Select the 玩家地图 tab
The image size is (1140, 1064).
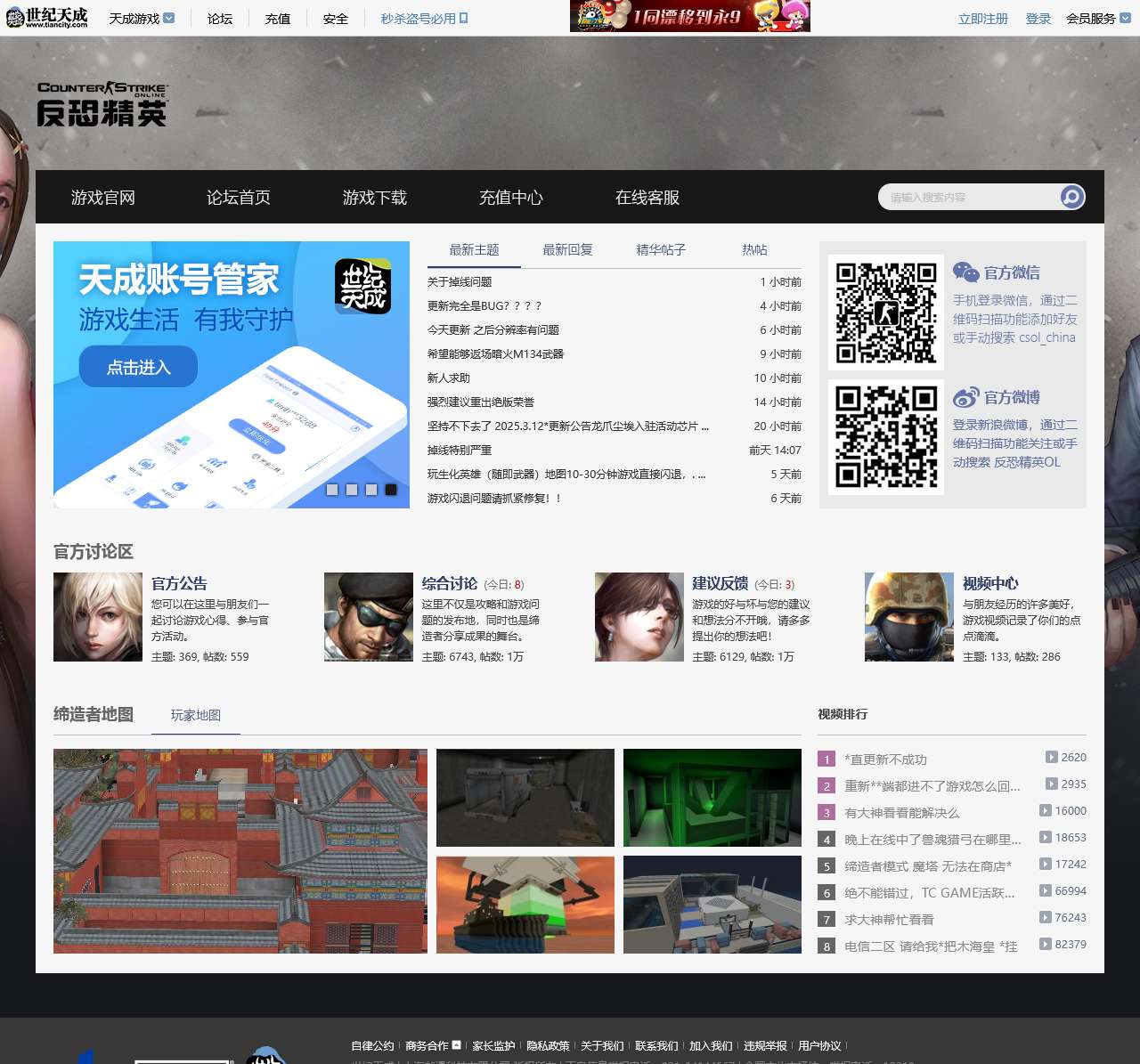196,715
